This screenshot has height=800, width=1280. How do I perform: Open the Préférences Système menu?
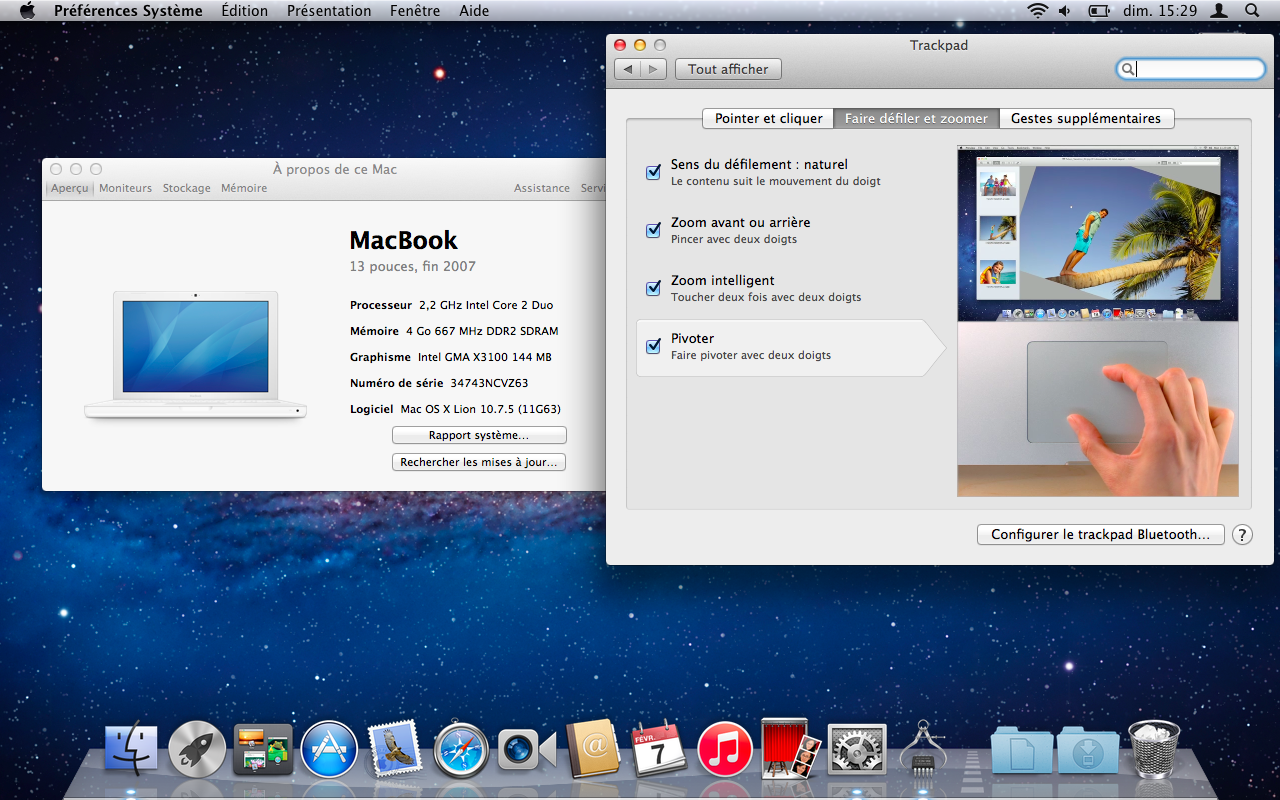click(128, 11)
